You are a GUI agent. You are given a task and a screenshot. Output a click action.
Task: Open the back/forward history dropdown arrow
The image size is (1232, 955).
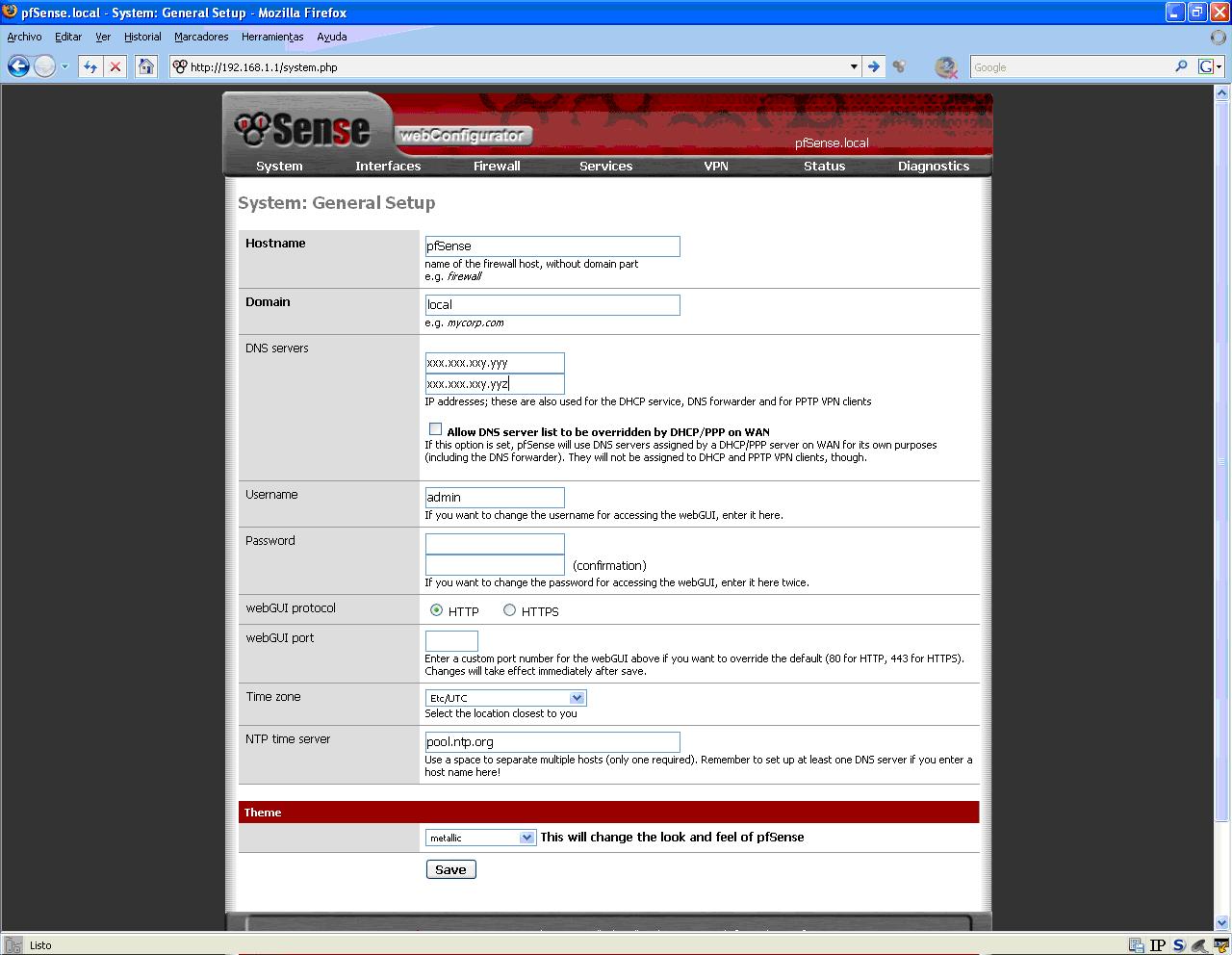(x=64, y=66)
